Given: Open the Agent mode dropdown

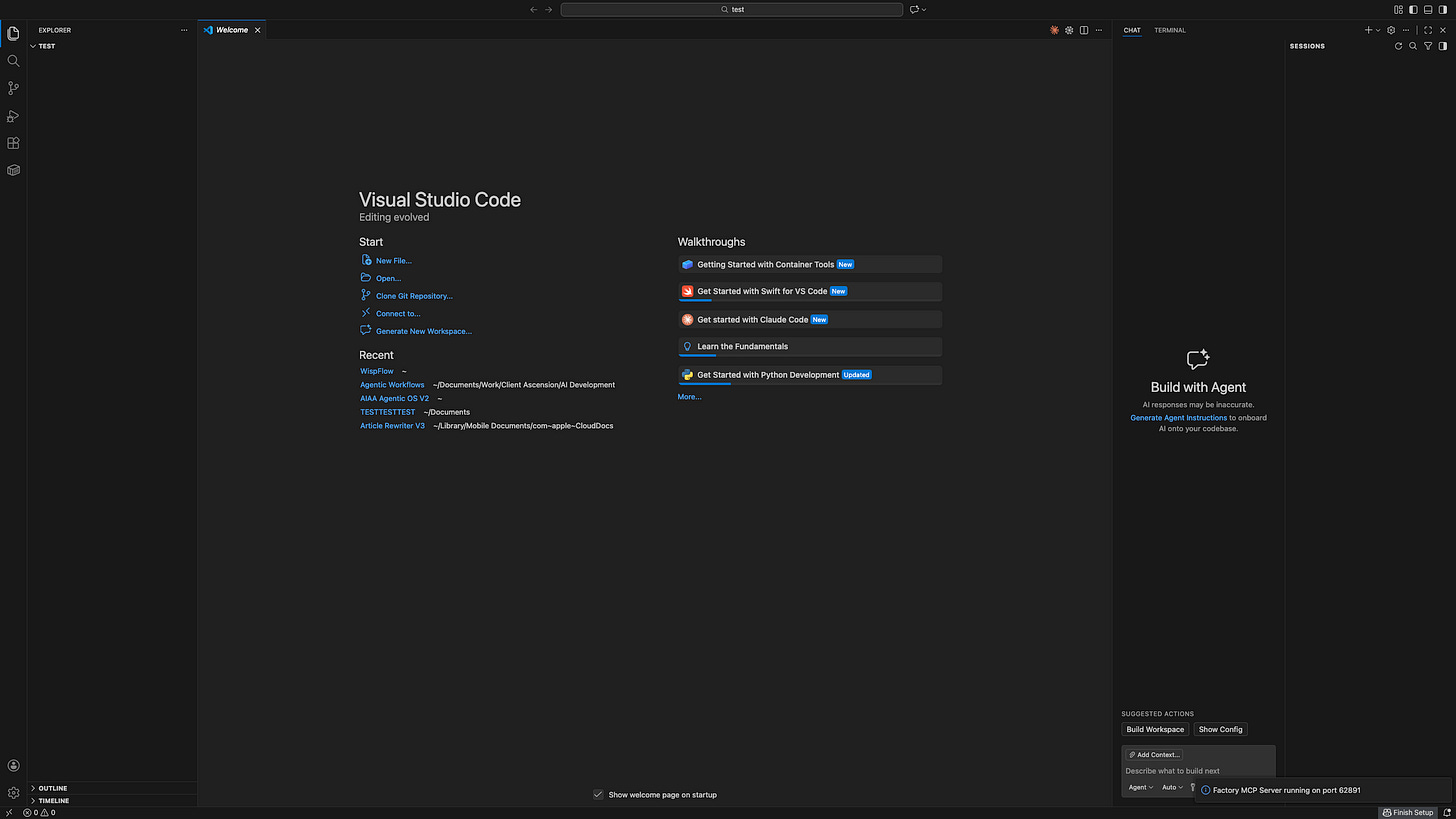Looking at the screenshot, I should [1140, 787].
